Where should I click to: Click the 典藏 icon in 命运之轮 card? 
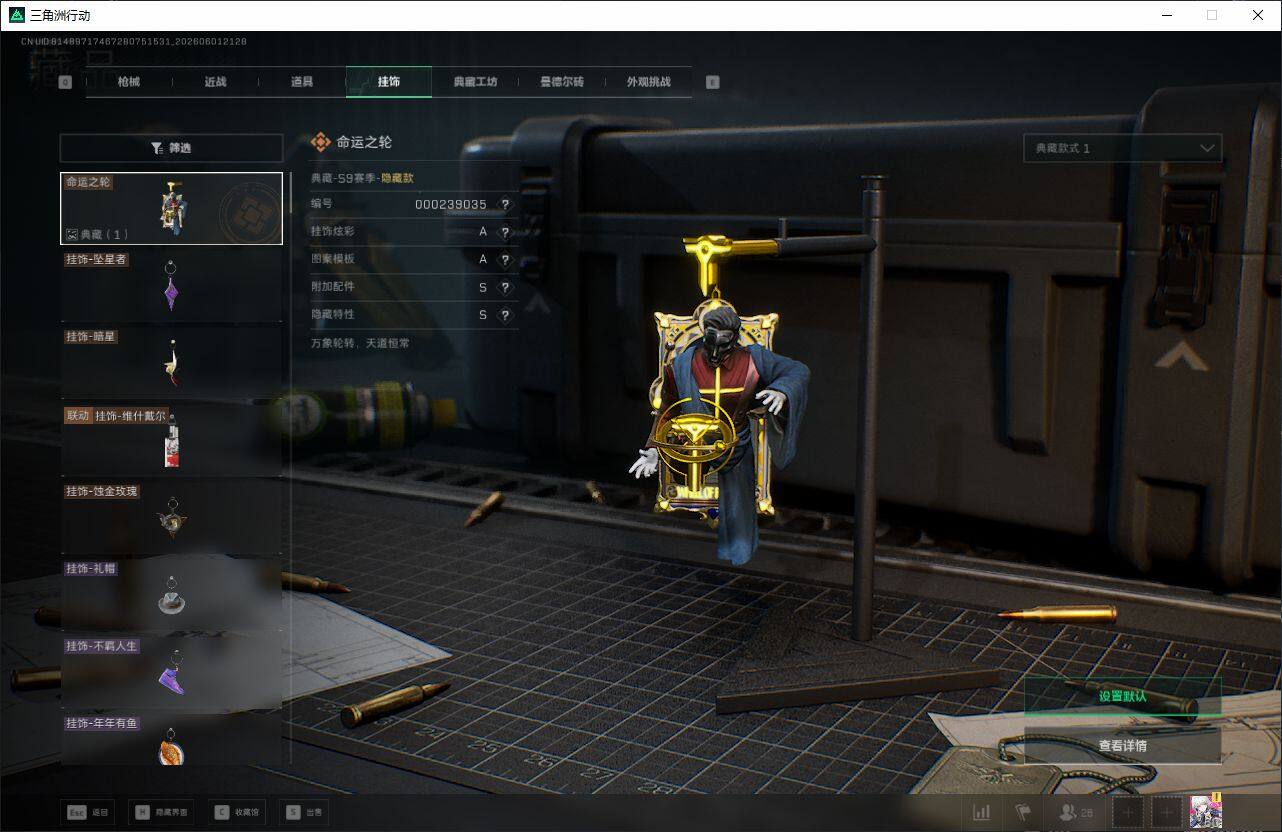[72, 234]
